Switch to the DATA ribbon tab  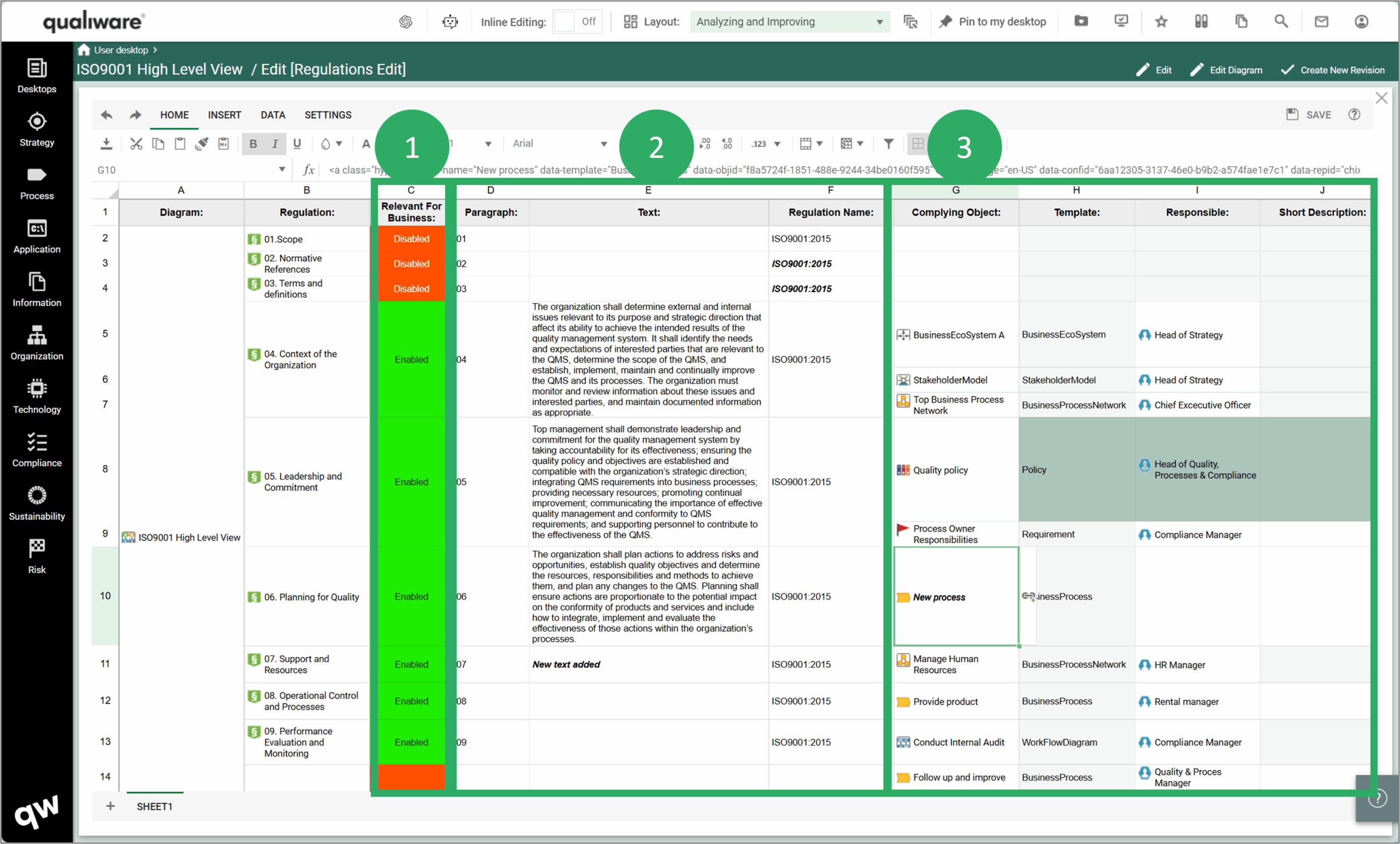click(273, 115)
